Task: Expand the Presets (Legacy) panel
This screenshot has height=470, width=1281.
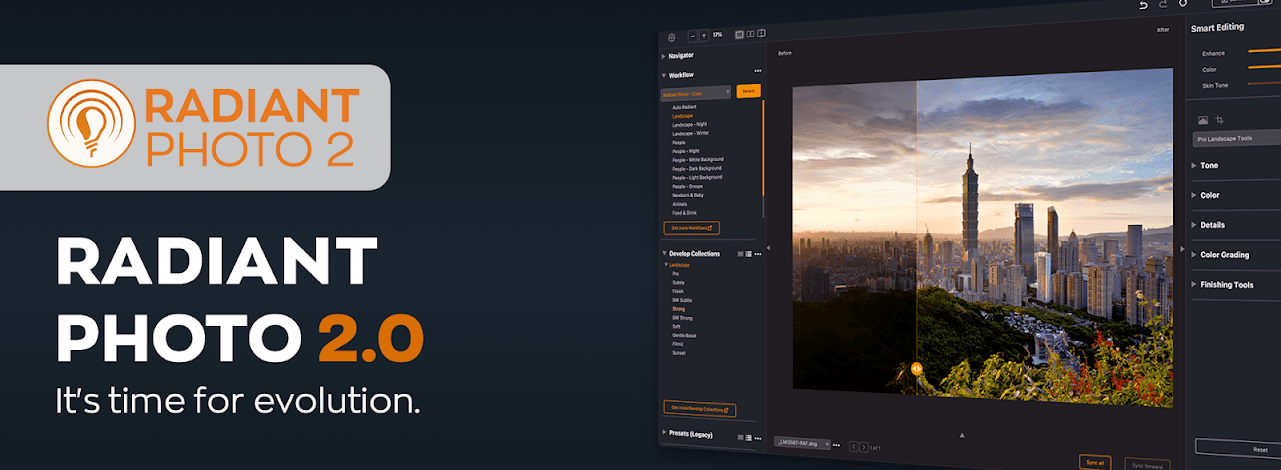Action: (x=664, y=433)
